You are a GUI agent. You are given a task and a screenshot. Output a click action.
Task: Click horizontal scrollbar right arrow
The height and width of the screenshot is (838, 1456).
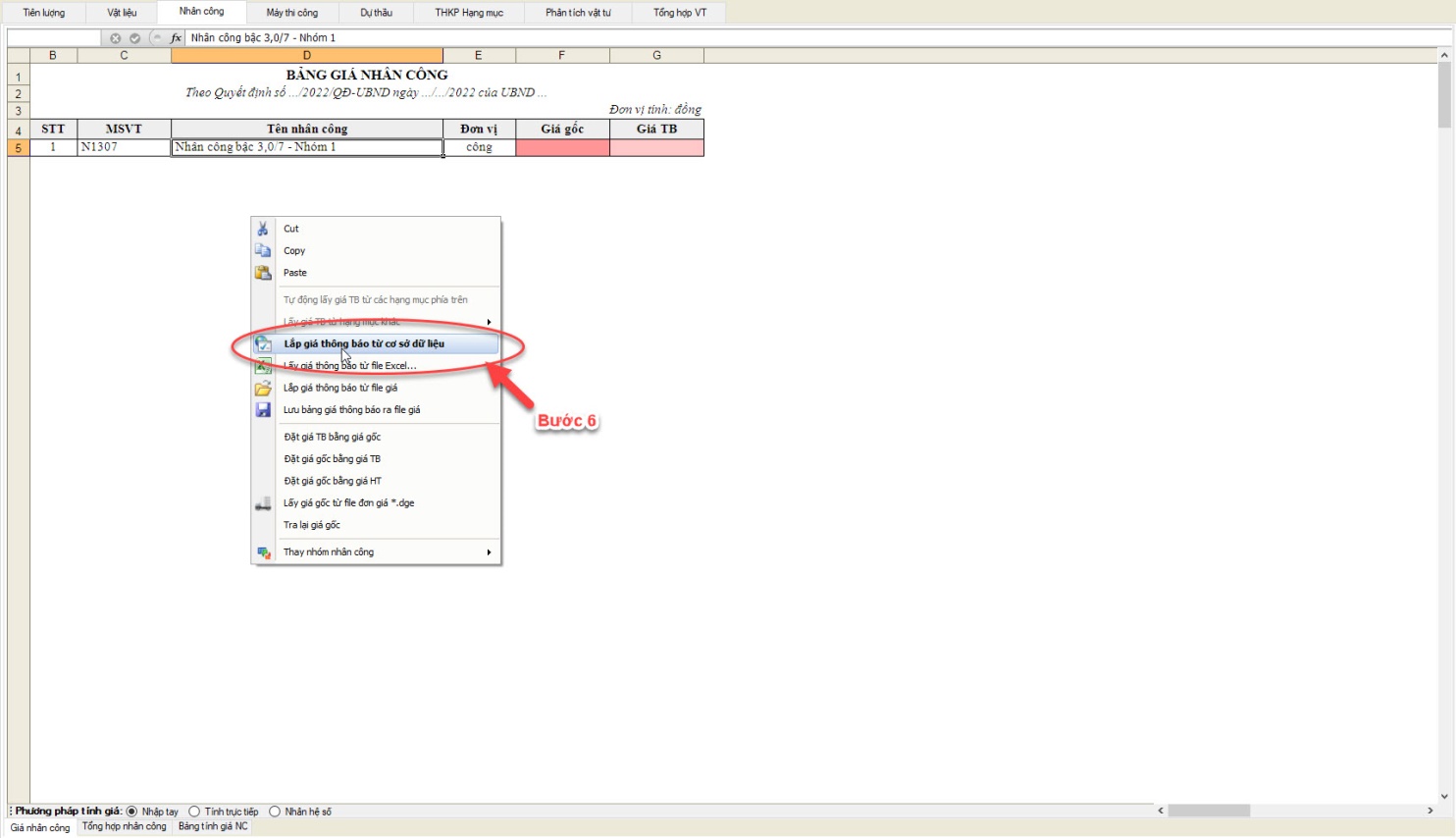1430,811
